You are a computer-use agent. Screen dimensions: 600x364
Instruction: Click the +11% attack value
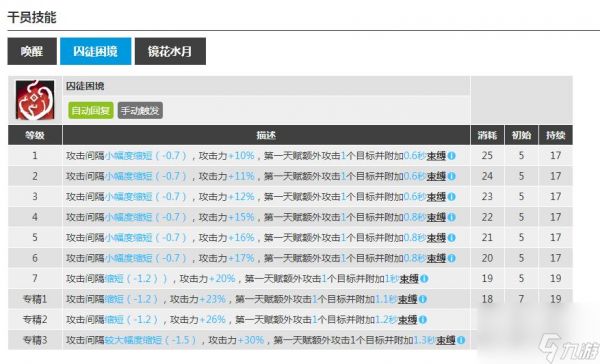pos(241,176)
